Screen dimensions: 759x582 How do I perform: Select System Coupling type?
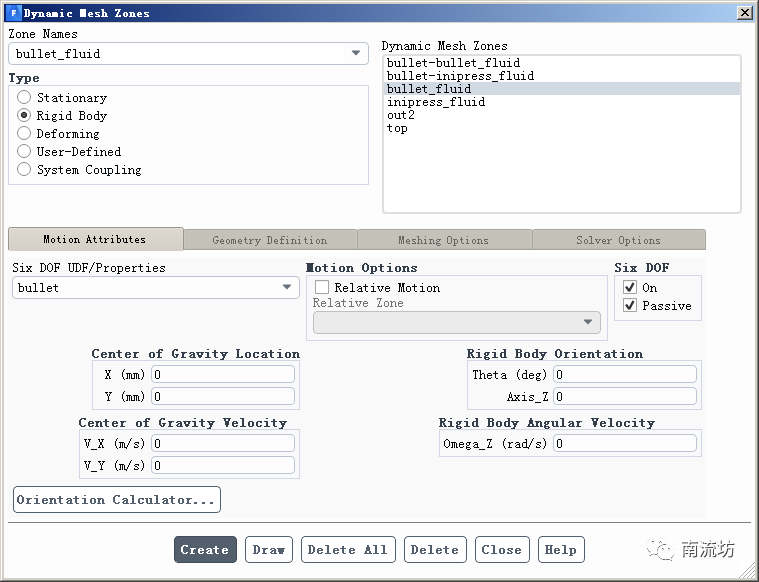(x=25, y=170)
